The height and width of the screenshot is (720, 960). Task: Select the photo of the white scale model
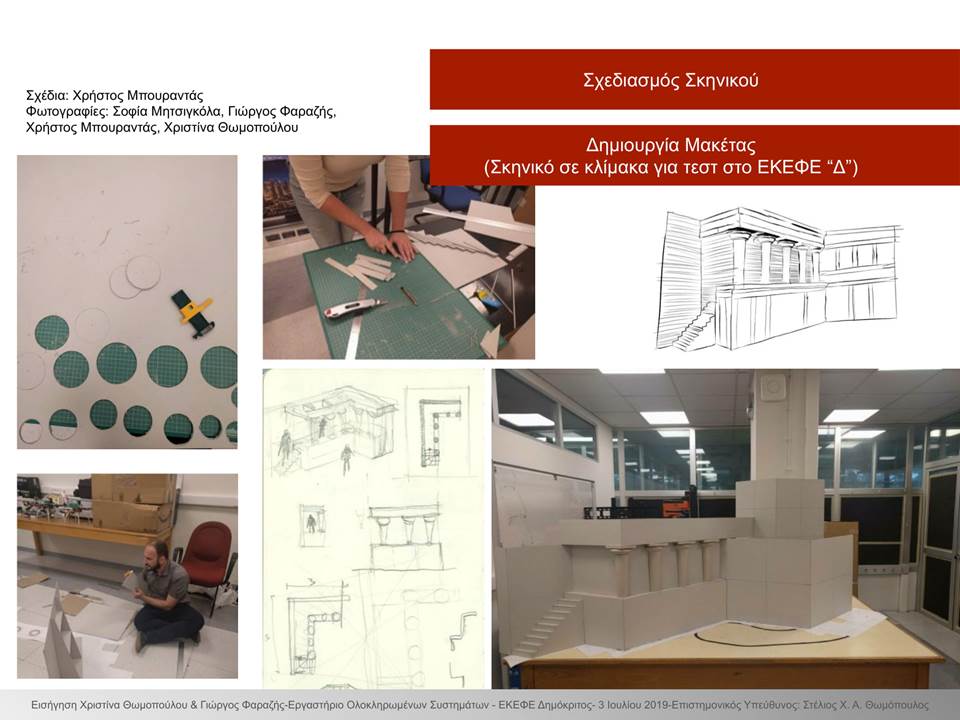[x=726, y=529]
